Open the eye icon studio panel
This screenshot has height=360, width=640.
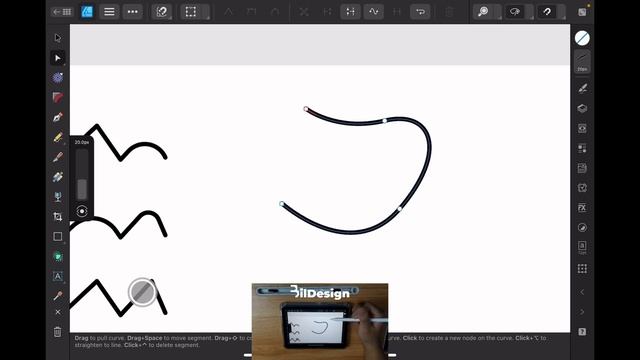[582, 128]
